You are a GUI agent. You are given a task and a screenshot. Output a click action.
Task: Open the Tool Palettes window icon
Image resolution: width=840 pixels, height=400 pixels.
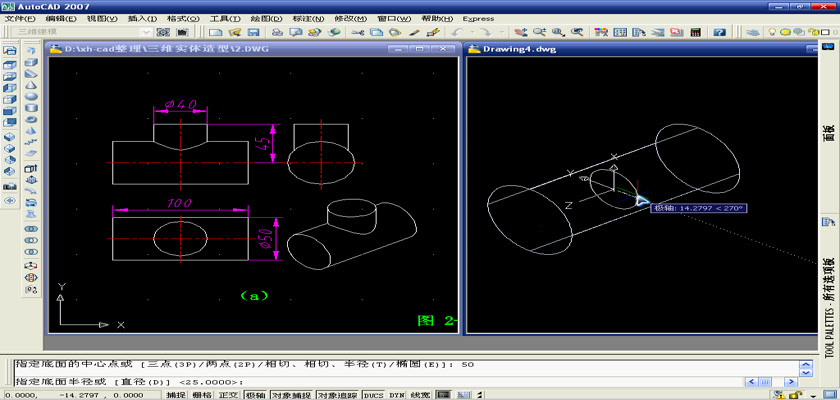tap(639, 32)
